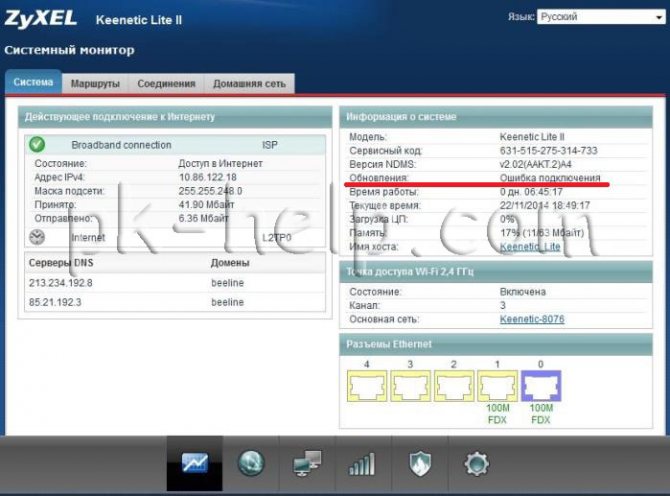Open the system settings gear icon
Viewport: 670px width, 496px height.
point(476,464)
